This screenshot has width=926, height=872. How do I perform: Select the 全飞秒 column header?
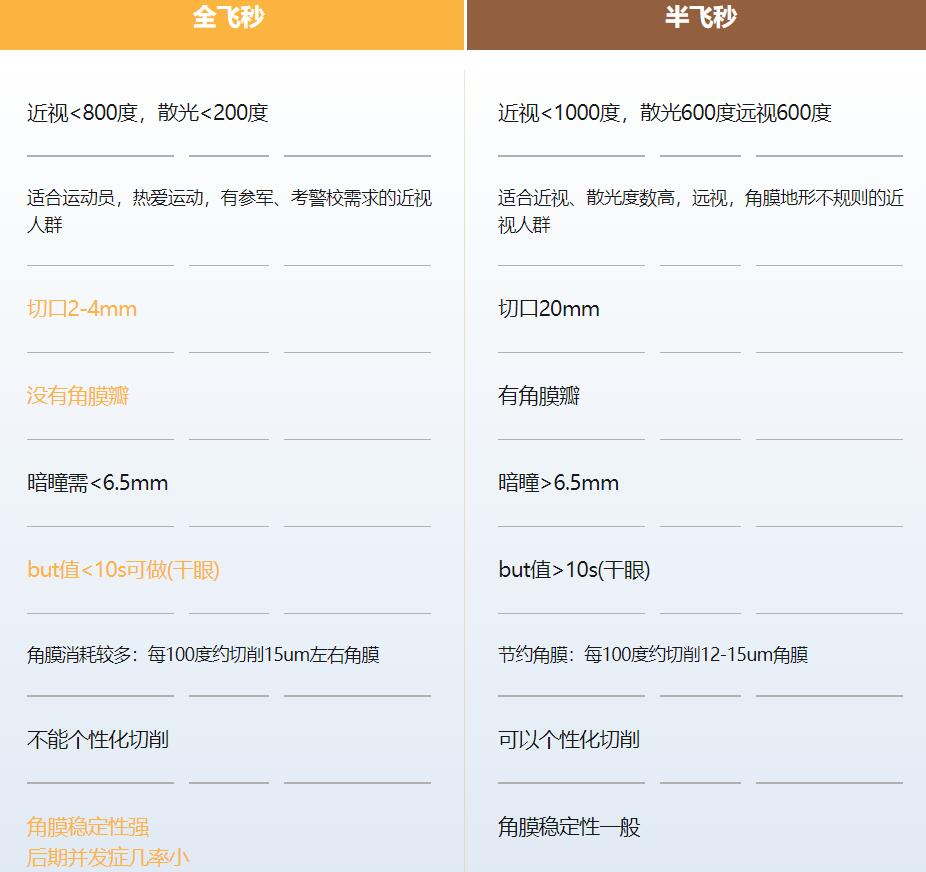229,18
